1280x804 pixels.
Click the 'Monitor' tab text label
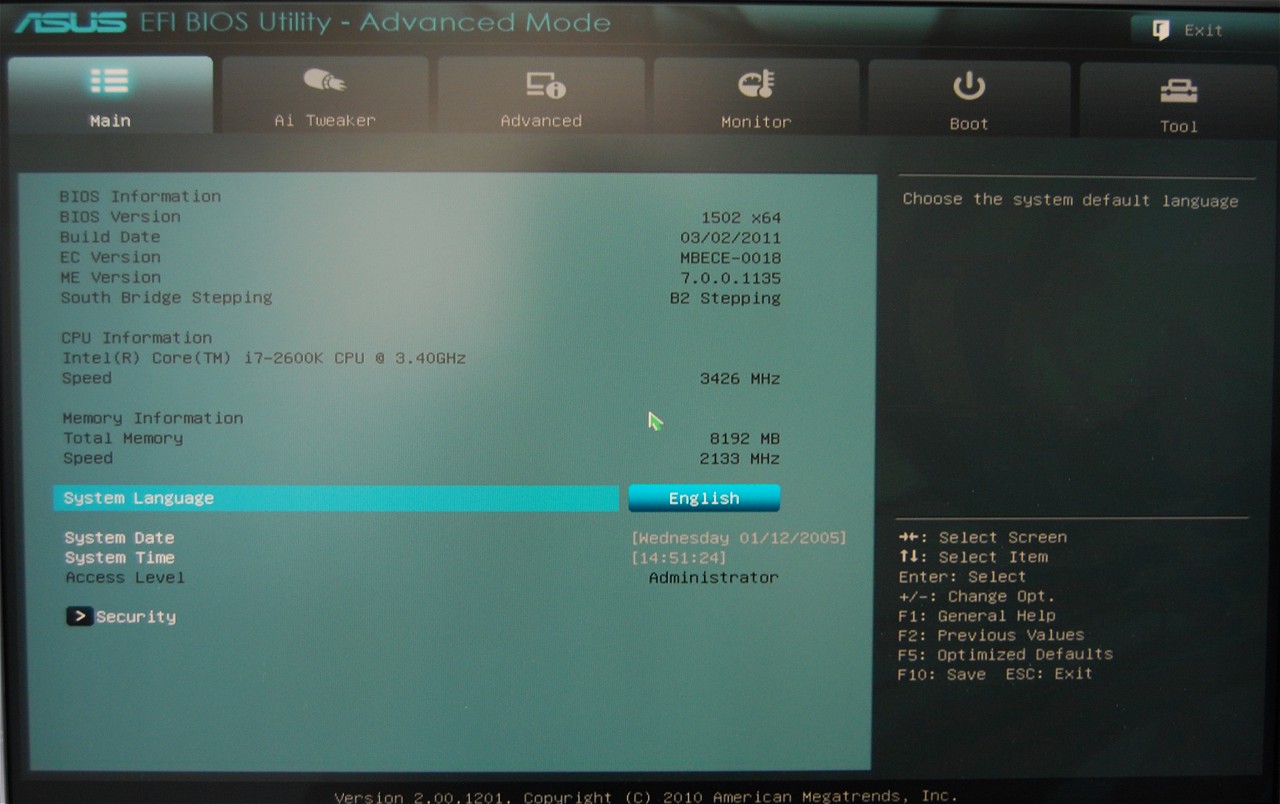[756, 122]
